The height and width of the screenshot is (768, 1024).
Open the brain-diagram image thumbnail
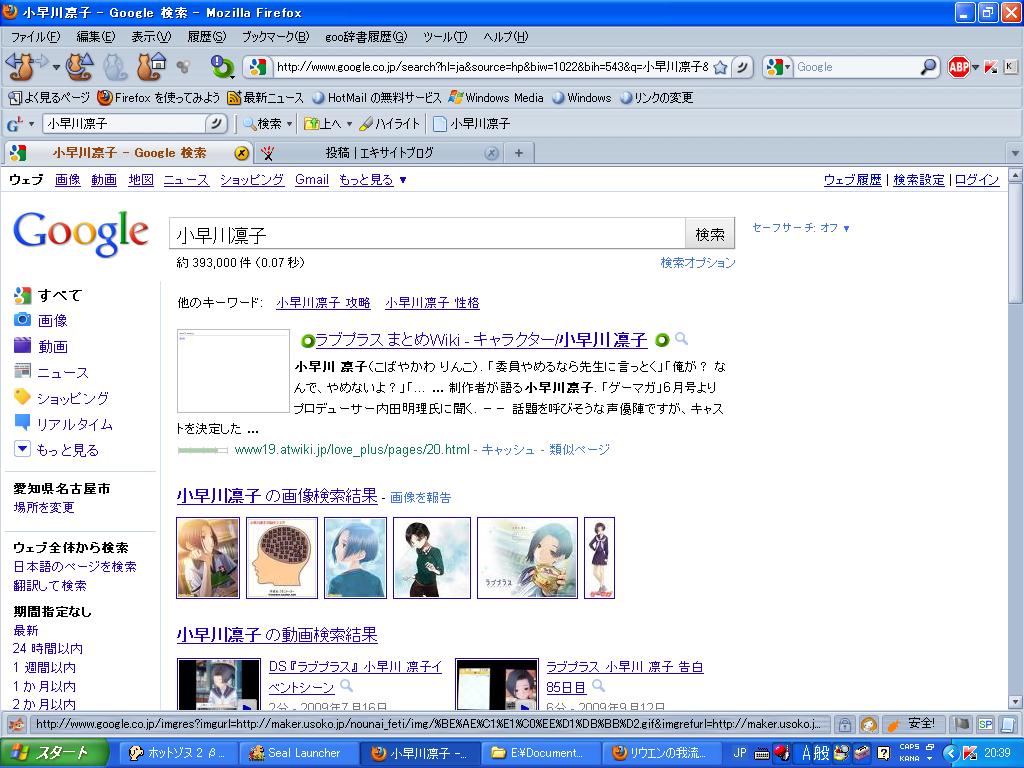[282, 558]
